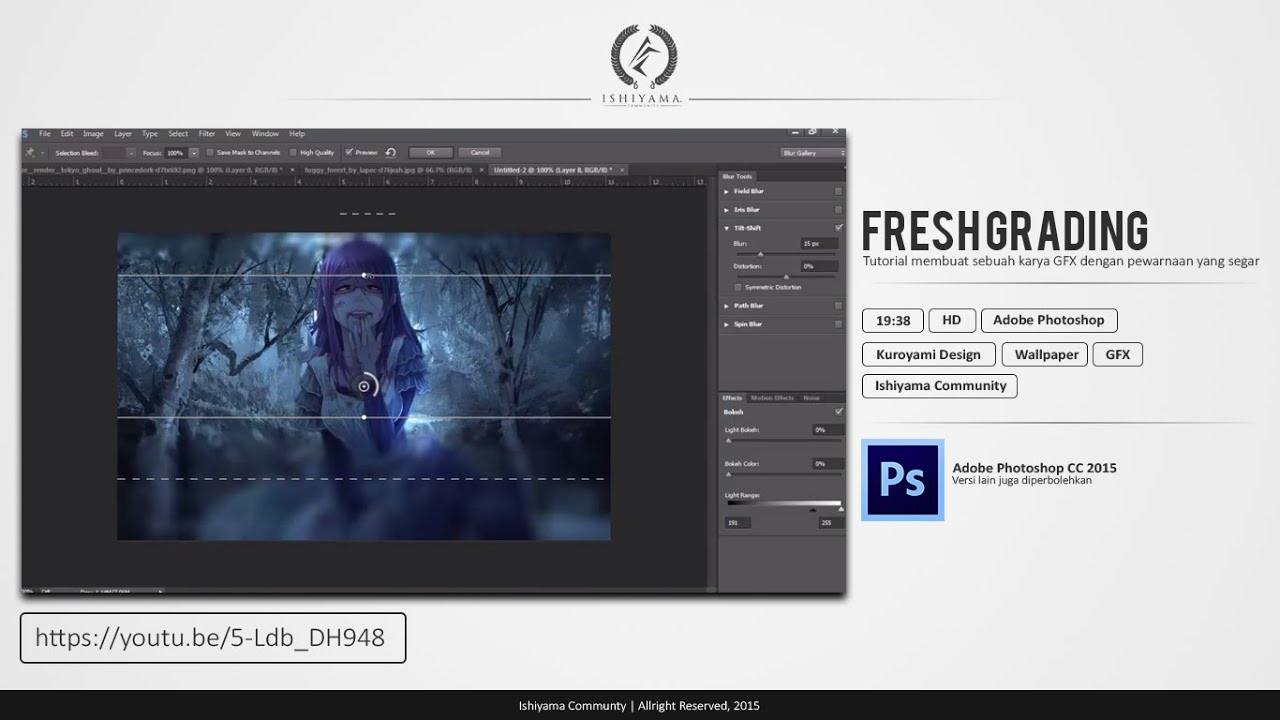Switch to the foggy_forest document tab
Image resolution: width=1280 pixels, height=720 pixels.
point(388,170)
